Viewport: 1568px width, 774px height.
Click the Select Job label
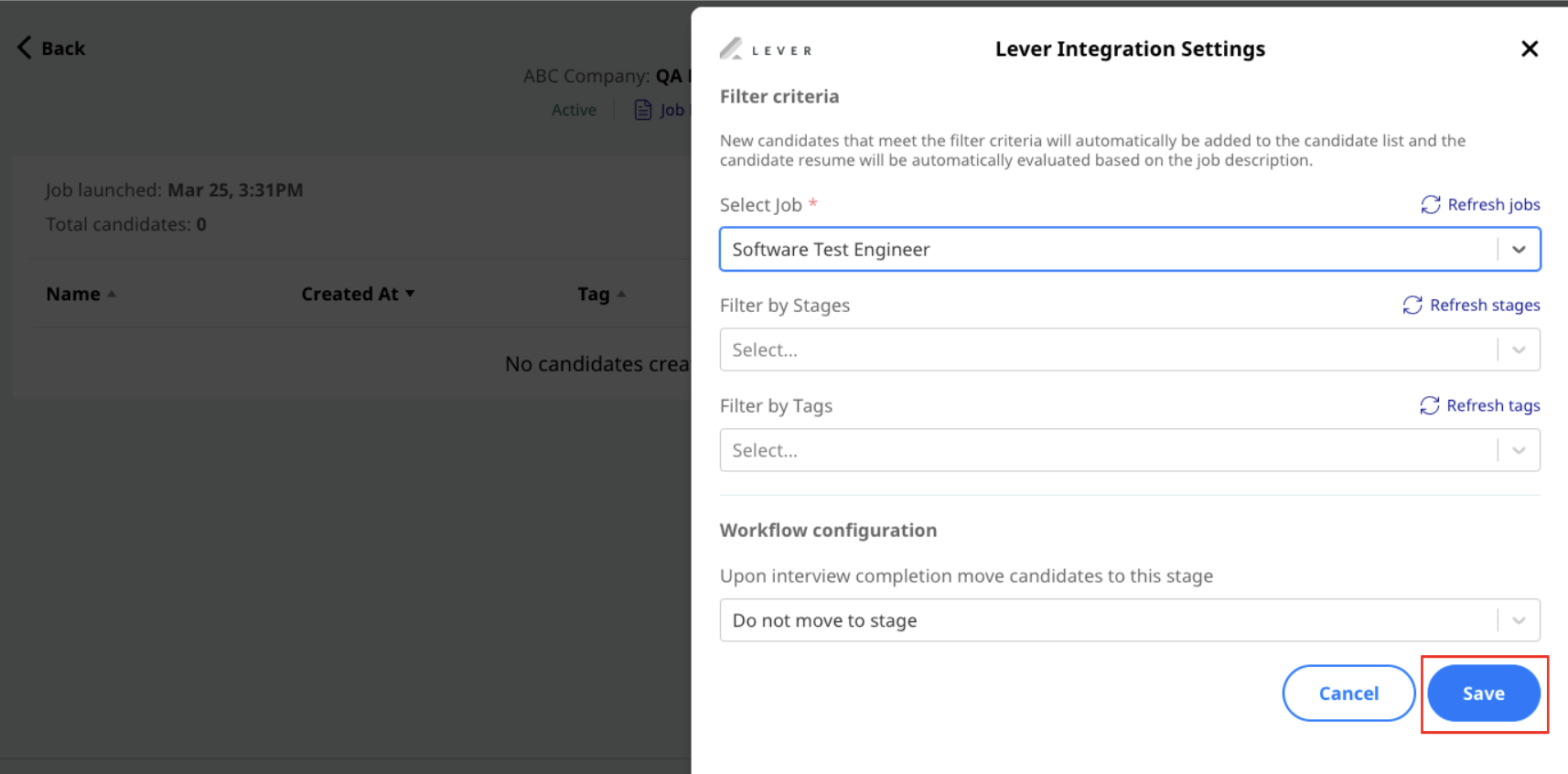coord(760,206)
